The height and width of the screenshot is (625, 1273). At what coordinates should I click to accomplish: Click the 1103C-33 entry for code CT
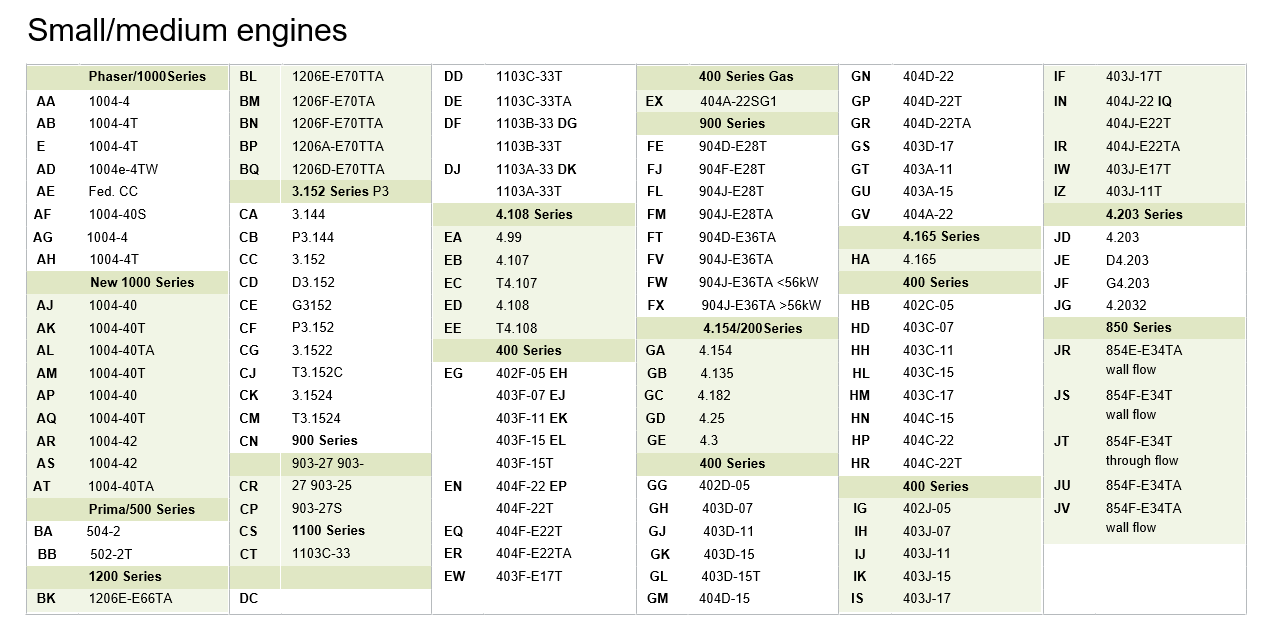point(321,553)
